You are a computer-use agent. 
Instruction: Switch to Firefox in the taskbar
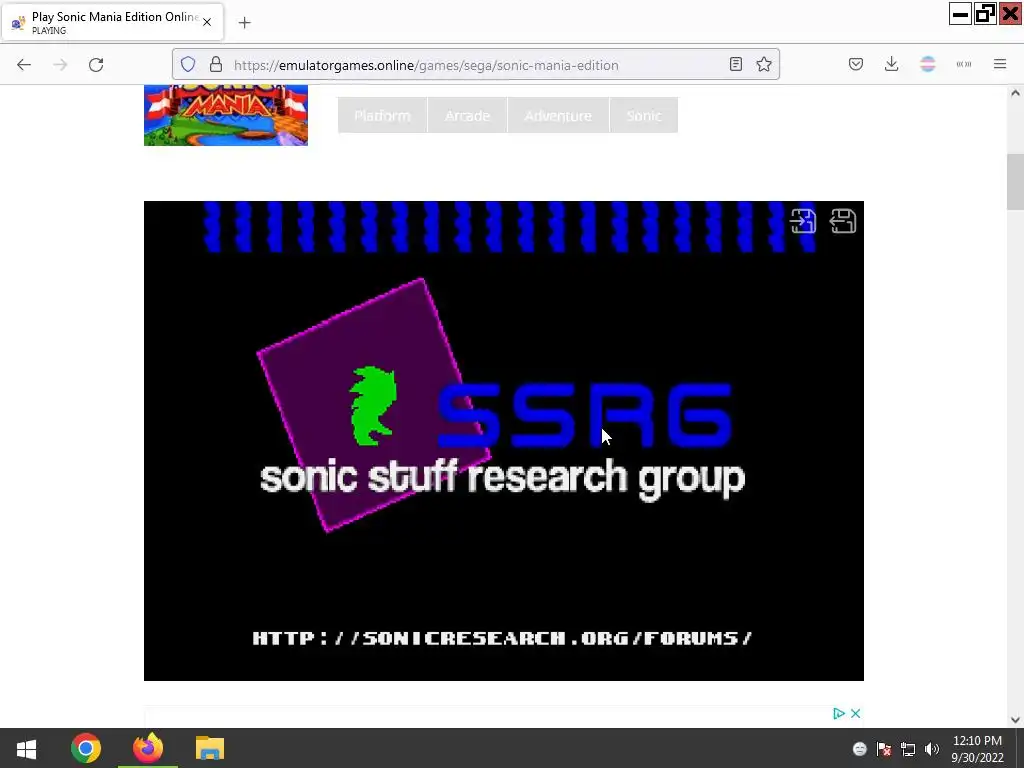pos(148,748)
